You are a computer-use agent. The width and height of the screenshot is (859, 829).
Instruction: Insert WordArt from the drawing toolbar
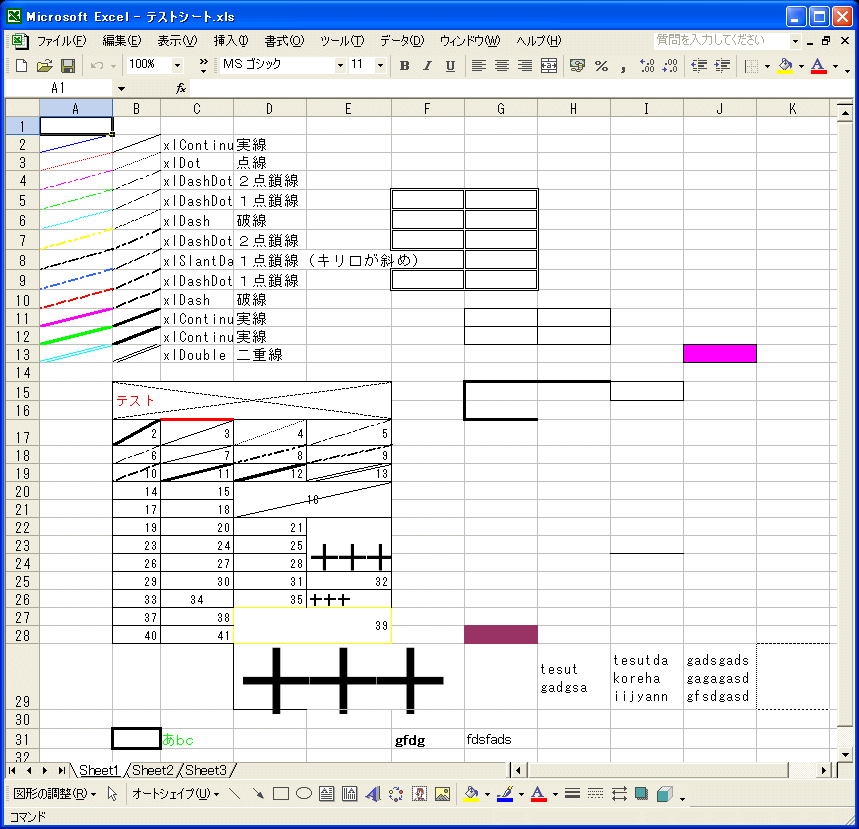(373, 794)
